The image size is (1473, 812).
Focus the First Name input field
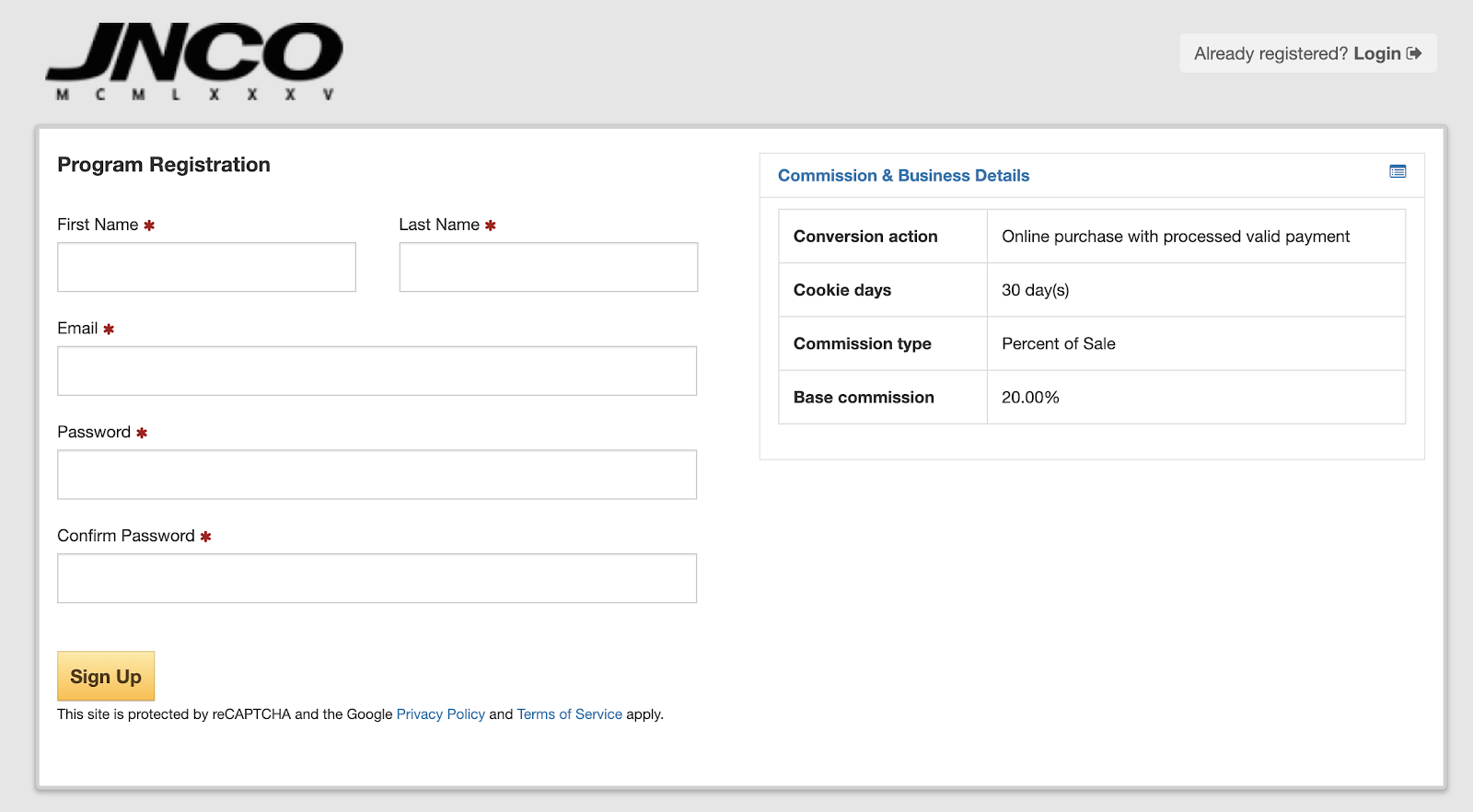point(206,267)
